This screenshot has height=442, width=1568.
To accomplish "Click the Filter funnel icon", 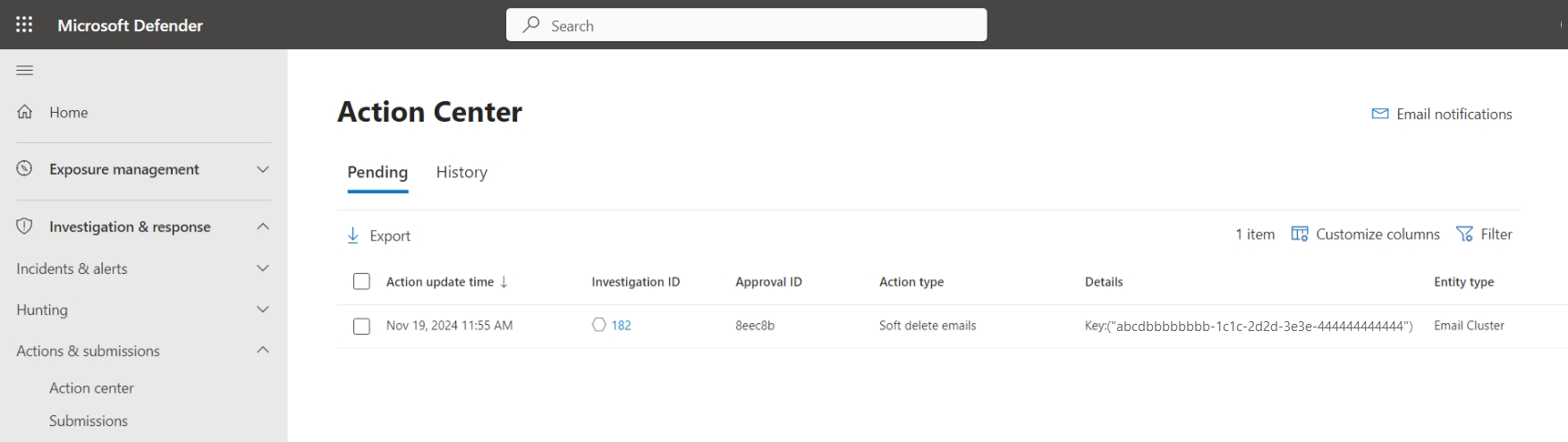I will tap(1464, 234).
